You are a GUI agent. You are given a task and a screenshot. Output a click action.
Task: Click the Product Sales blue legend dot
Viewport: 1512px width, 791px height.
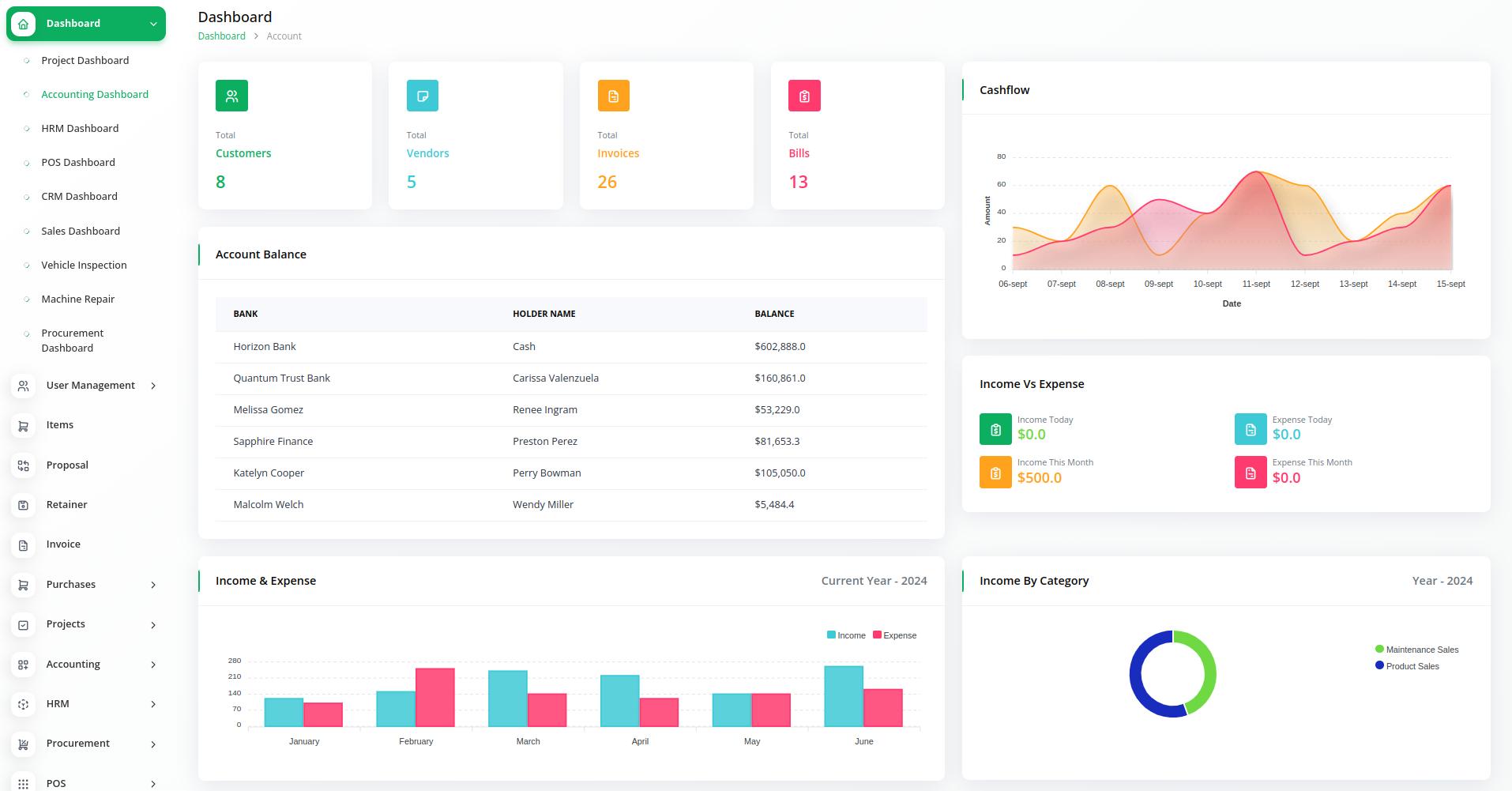[1379, 665]
